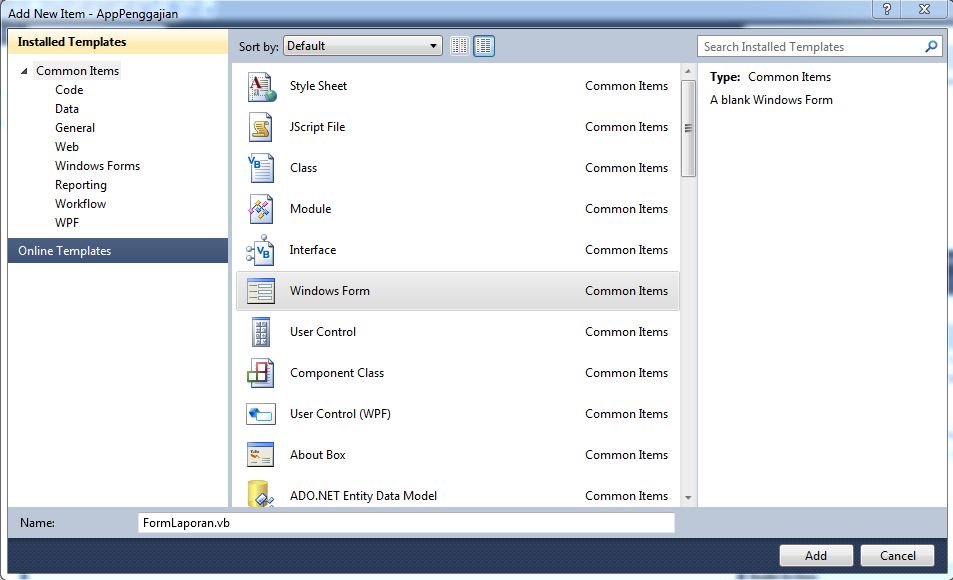Click Common Items label in Class row

pyautogui.click(x=627, y=168)
